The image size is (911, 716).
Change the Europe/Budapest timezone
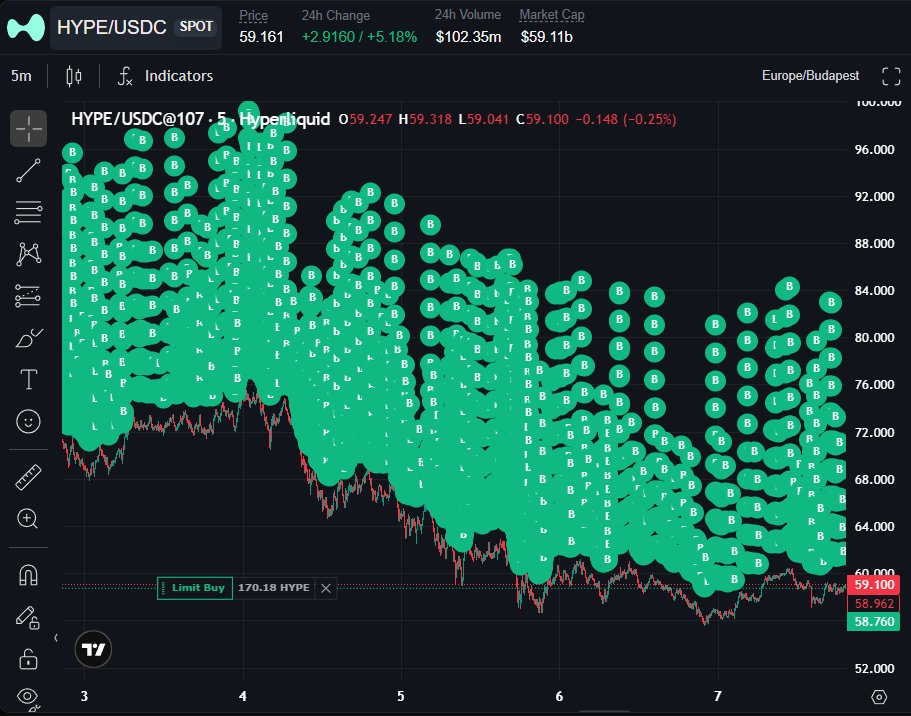(x=810, y=76)
